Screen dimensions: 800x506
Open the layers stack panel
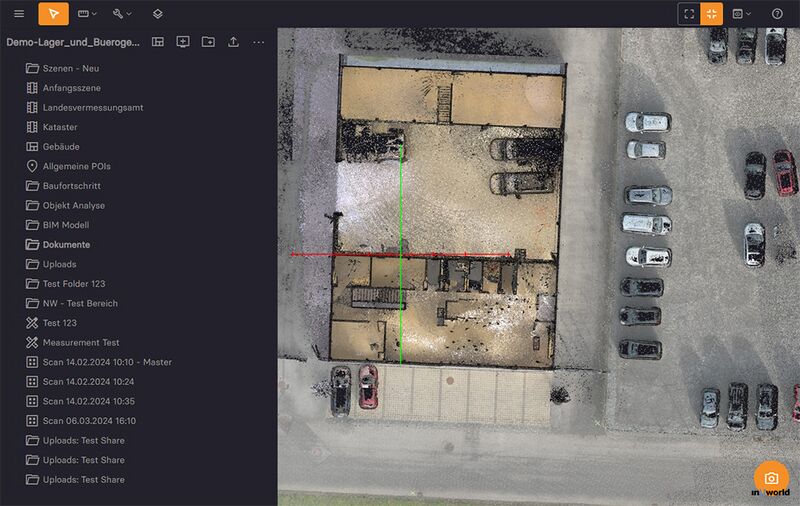point(157,14)
